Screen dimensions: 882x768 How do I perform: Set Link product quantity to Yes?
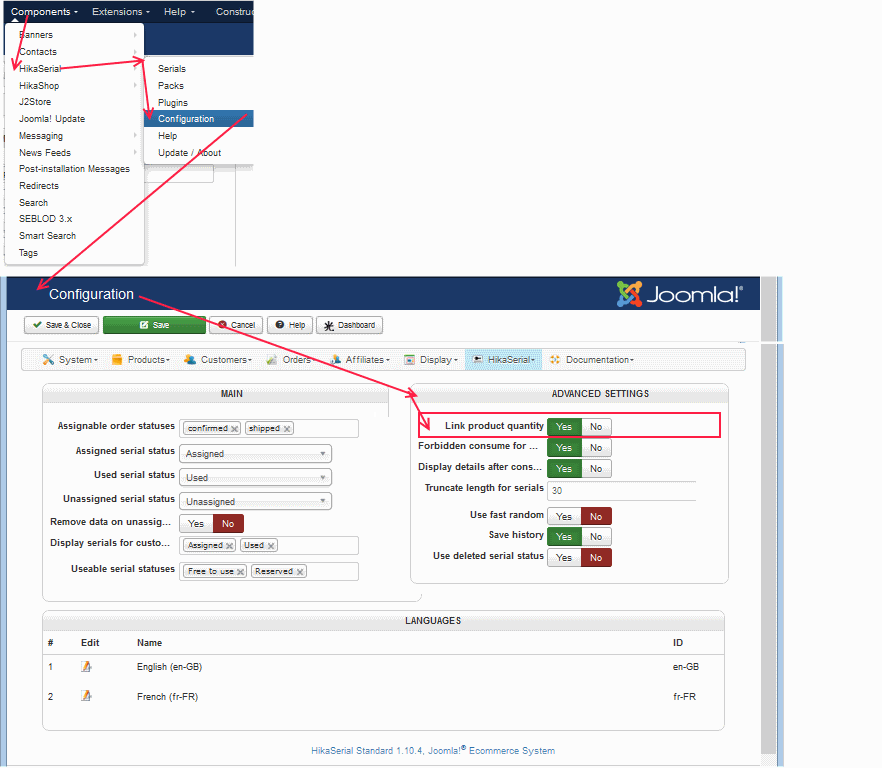tap(564, 427)
